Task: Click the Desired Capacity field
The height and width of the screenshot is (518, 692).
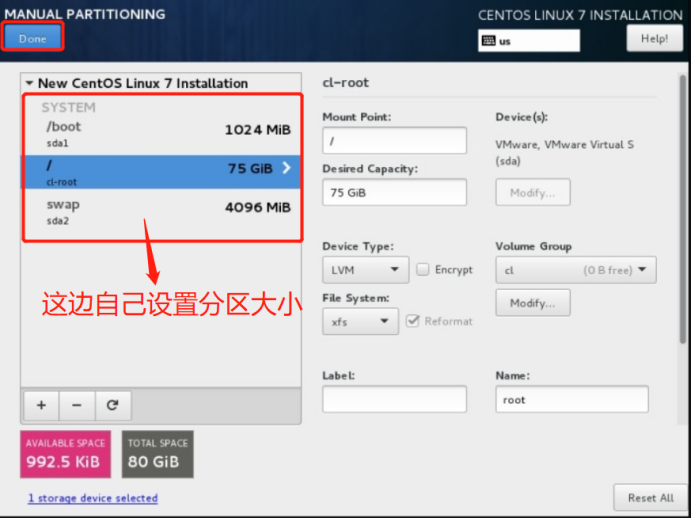Action: click(394, 192)
